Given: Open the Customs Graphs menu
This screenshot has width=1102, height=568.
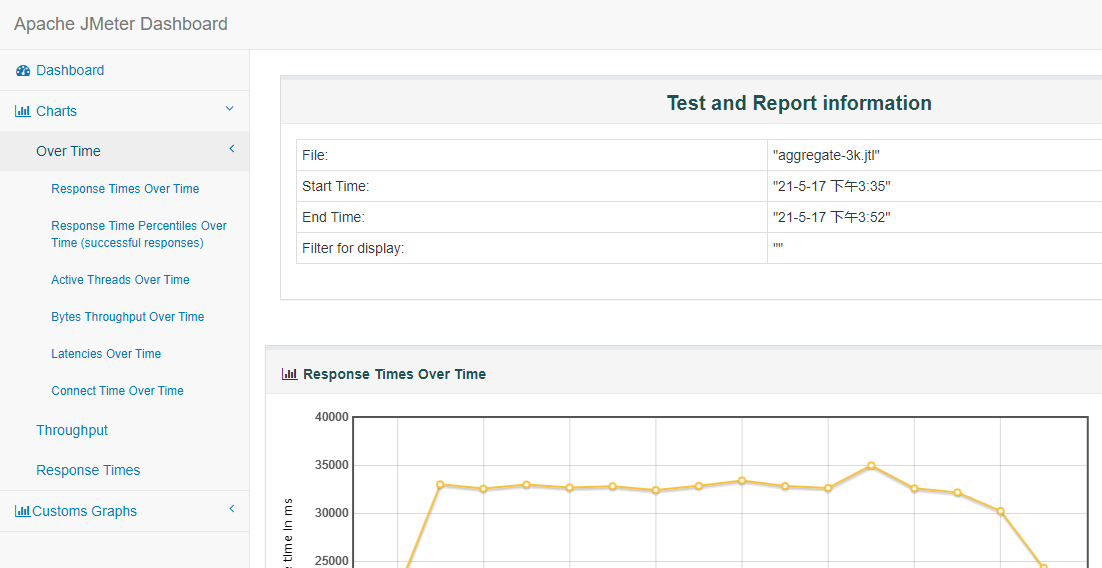Looking at the screenshot, I should [84, 511].
